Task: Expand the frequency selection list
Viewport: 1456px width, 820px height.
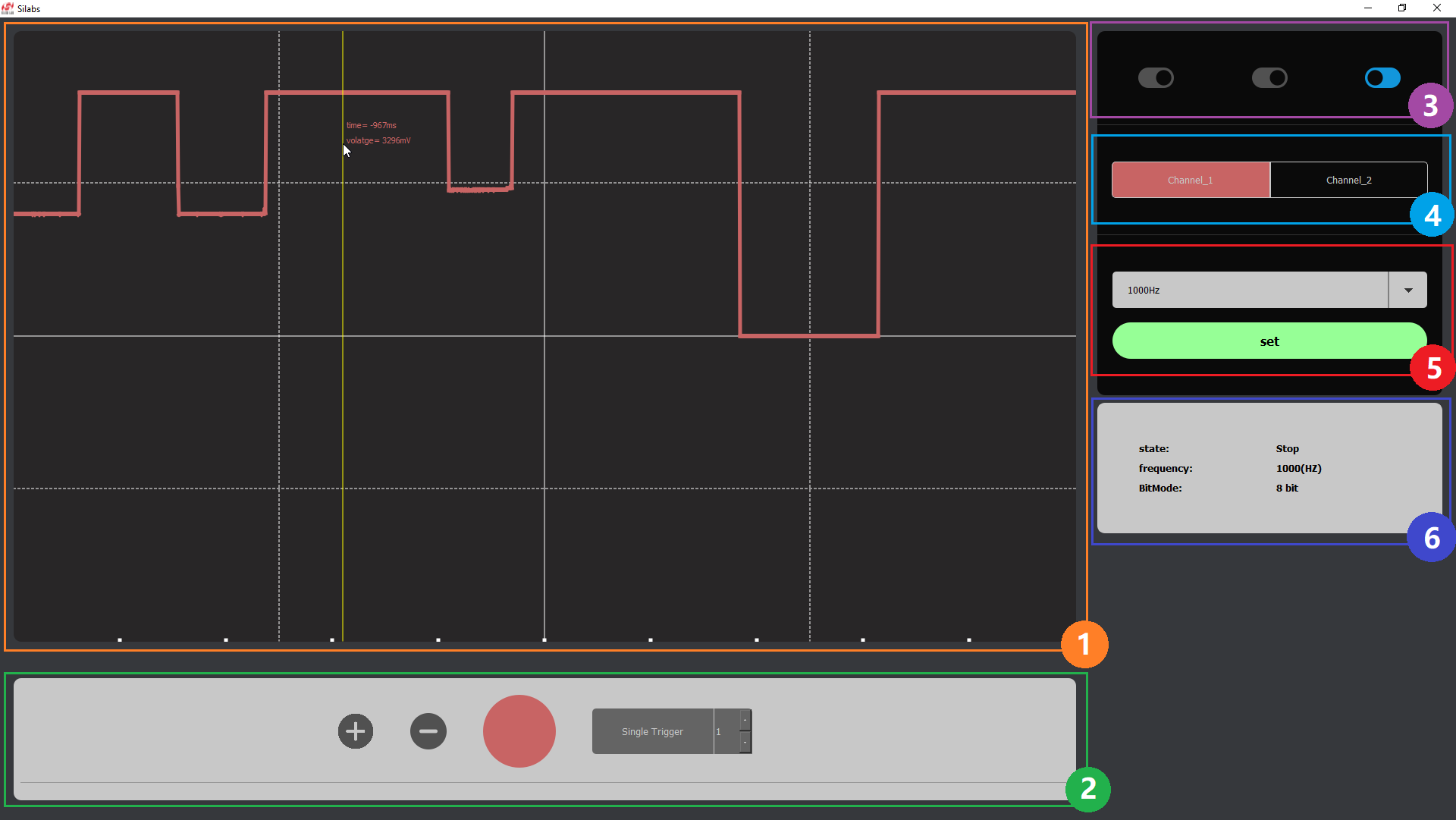Action: pos(1408,289)
